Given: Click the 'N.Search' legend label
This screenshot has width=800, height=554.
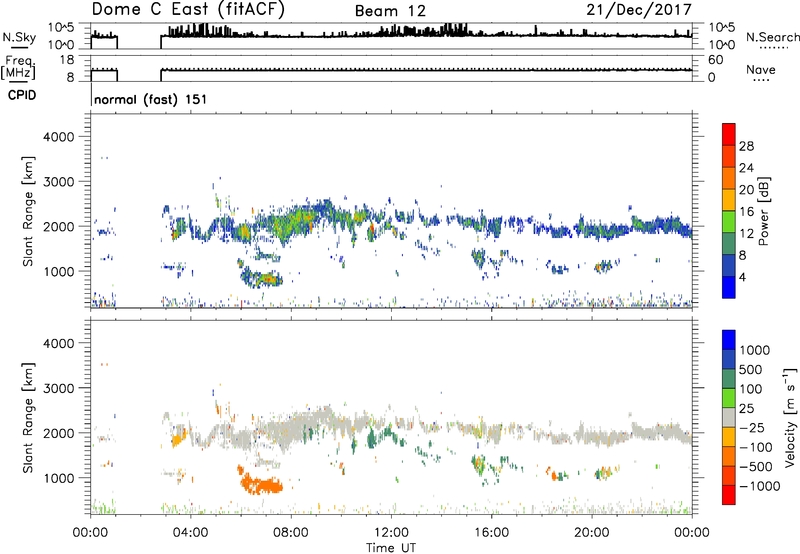Looking at the screenshot, I should [772, 37].
